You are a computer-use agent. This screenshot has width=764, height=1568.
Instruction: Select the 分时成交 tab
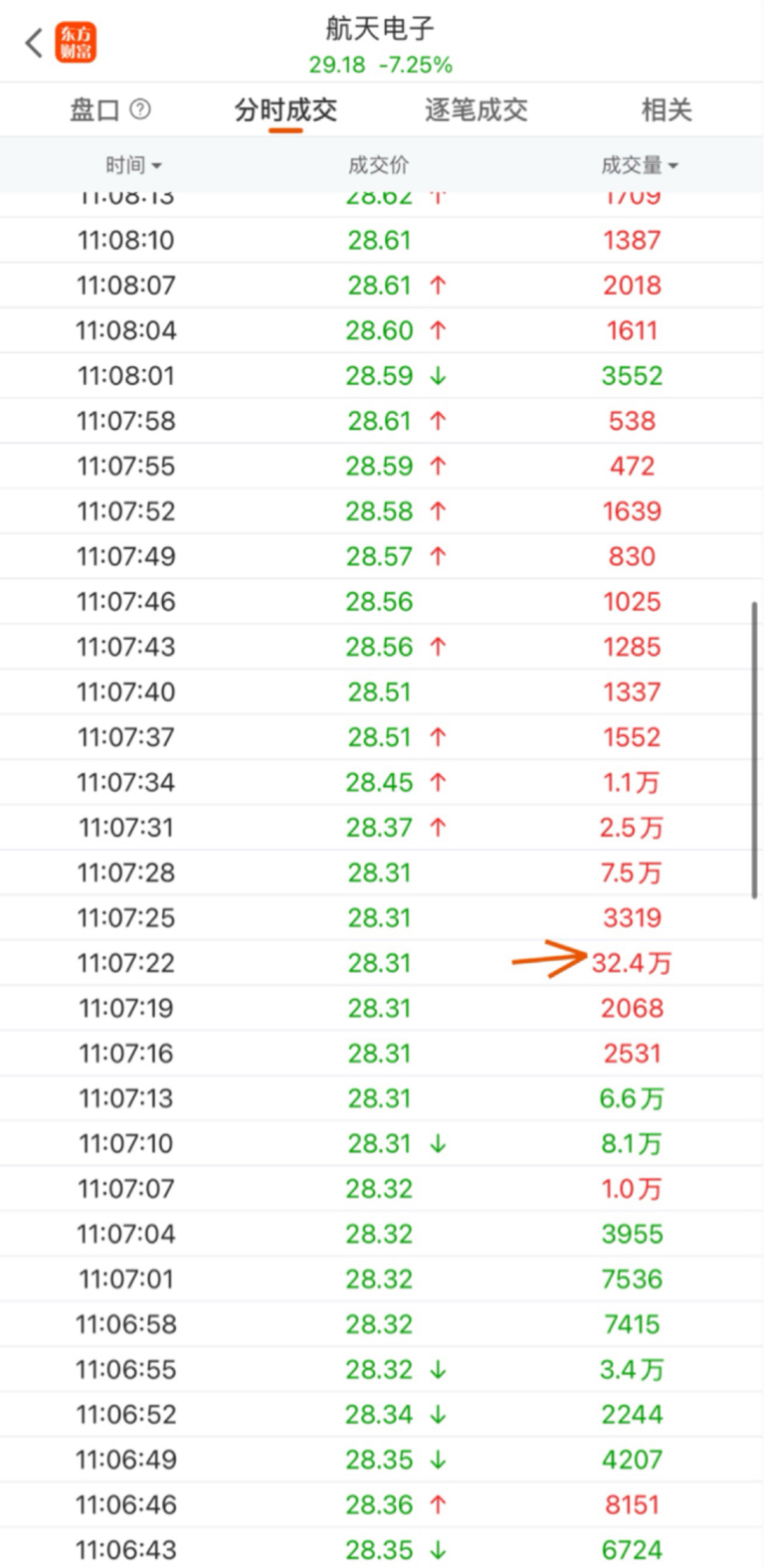pos(286,109)
